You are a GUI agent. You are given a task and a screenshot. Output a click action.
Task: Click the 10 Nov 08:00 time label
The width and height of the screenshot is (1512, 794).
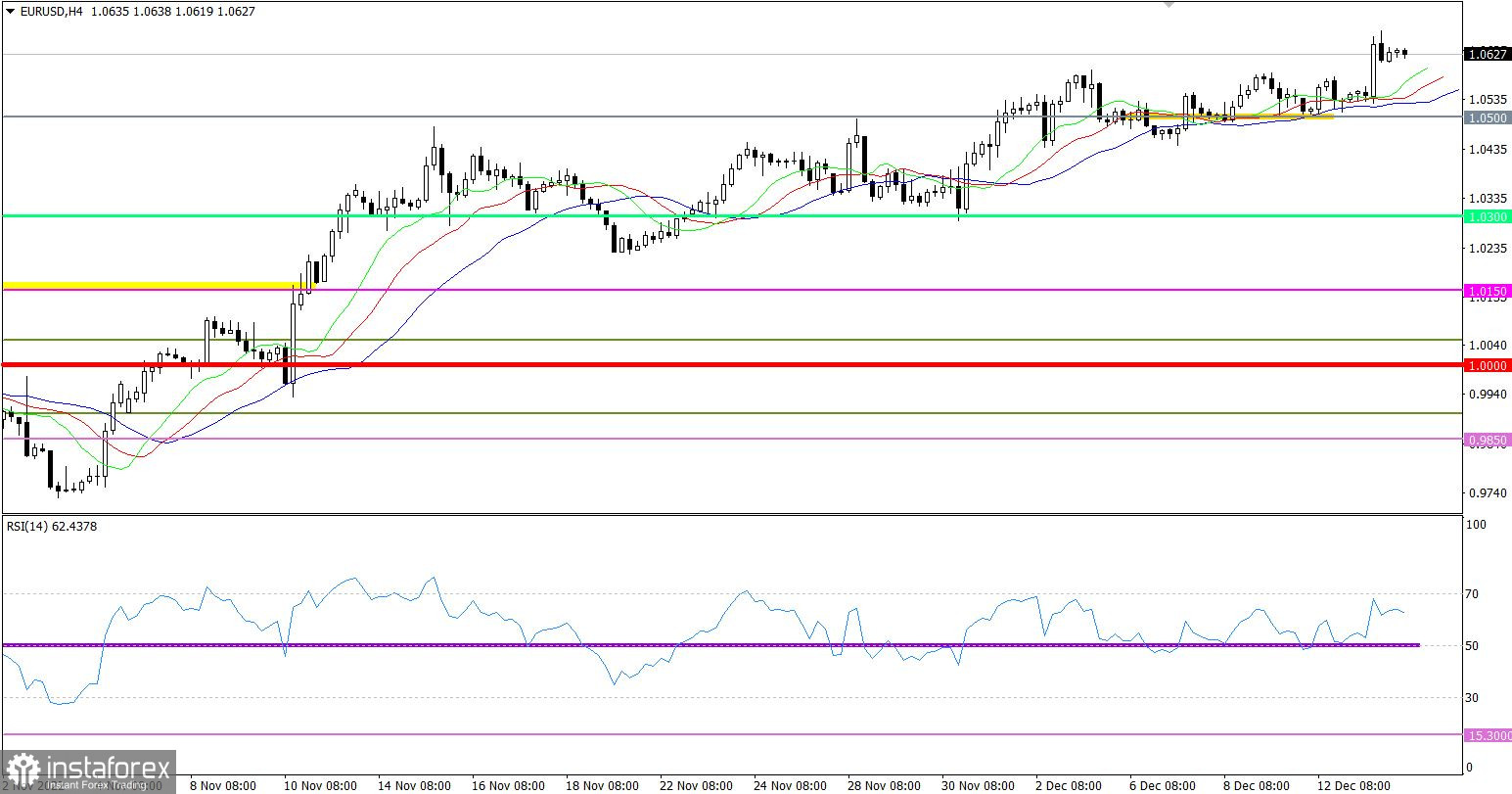coord(320,785)
